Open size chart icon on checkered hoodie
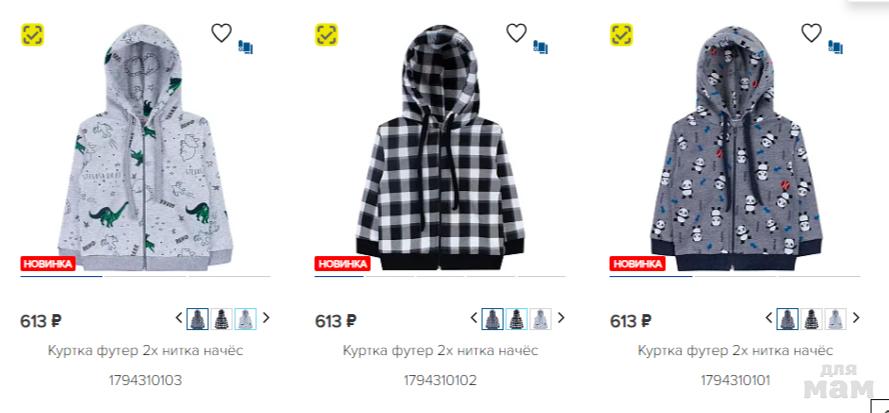The height and width of the screenshot is (413, 889). 540,47
